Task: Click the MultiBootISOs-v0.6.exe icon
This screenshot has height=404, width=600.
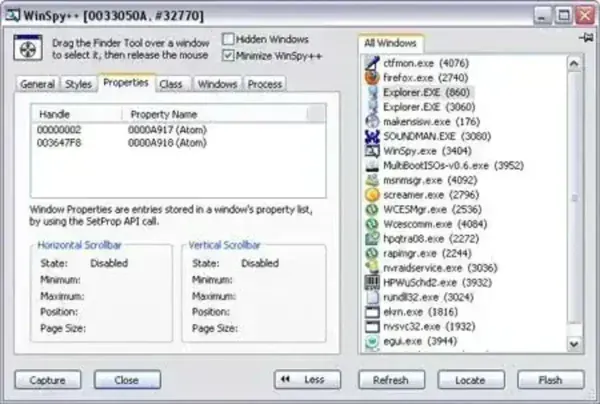Action: [x=372, y=165]
